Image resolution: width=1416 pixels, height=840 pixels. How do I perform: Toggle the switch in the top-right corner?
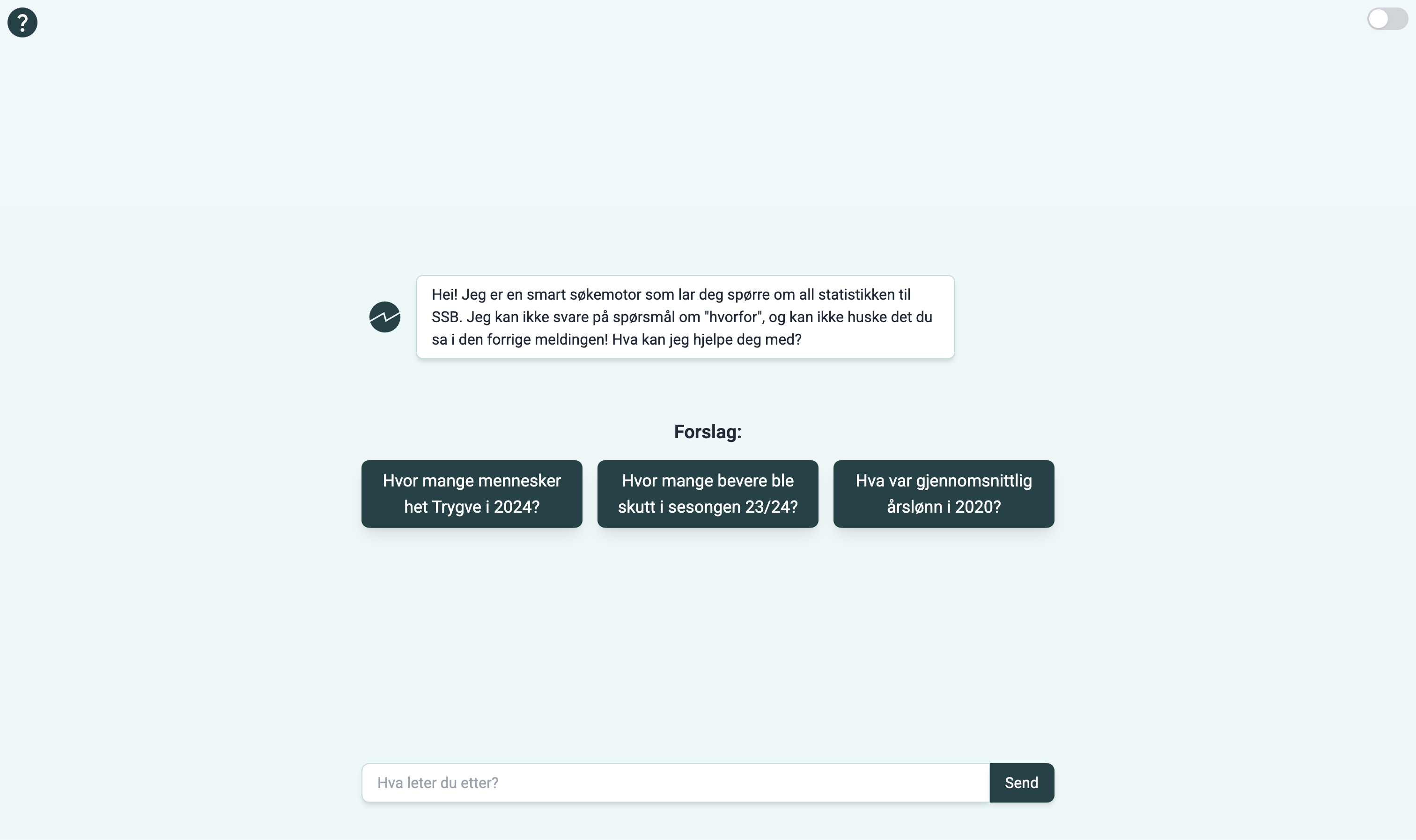coord(1386,19)
